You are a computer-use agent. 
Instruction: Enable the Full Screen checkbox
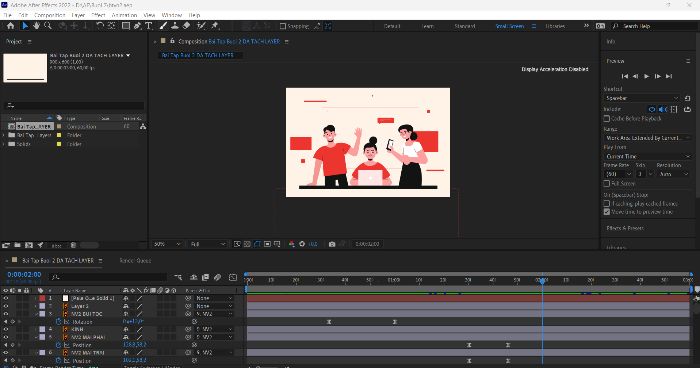click(x=607, y=184)
